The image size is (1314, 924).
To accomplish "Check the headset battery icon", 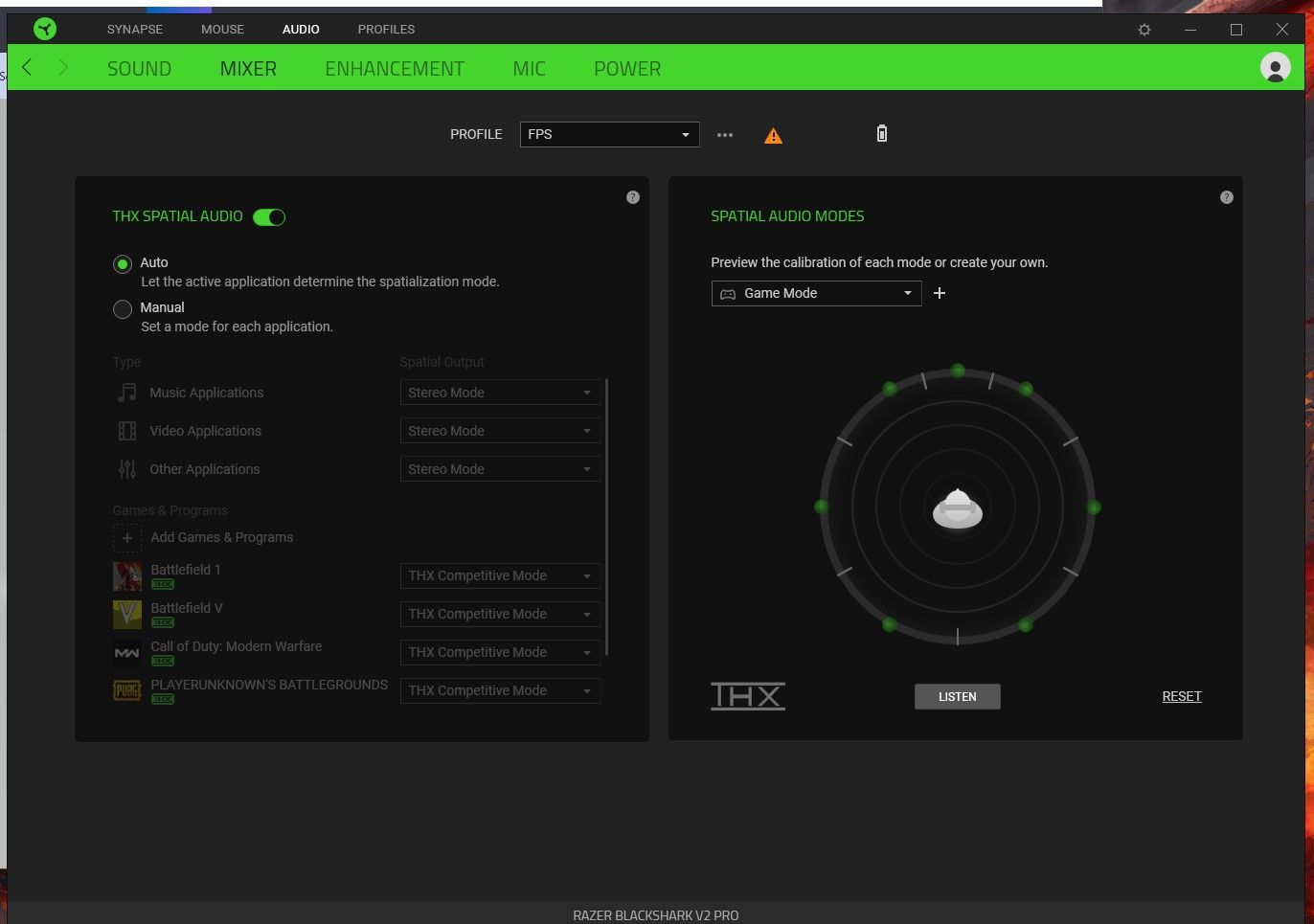I will pyautogui.click(x=882, y=134).
